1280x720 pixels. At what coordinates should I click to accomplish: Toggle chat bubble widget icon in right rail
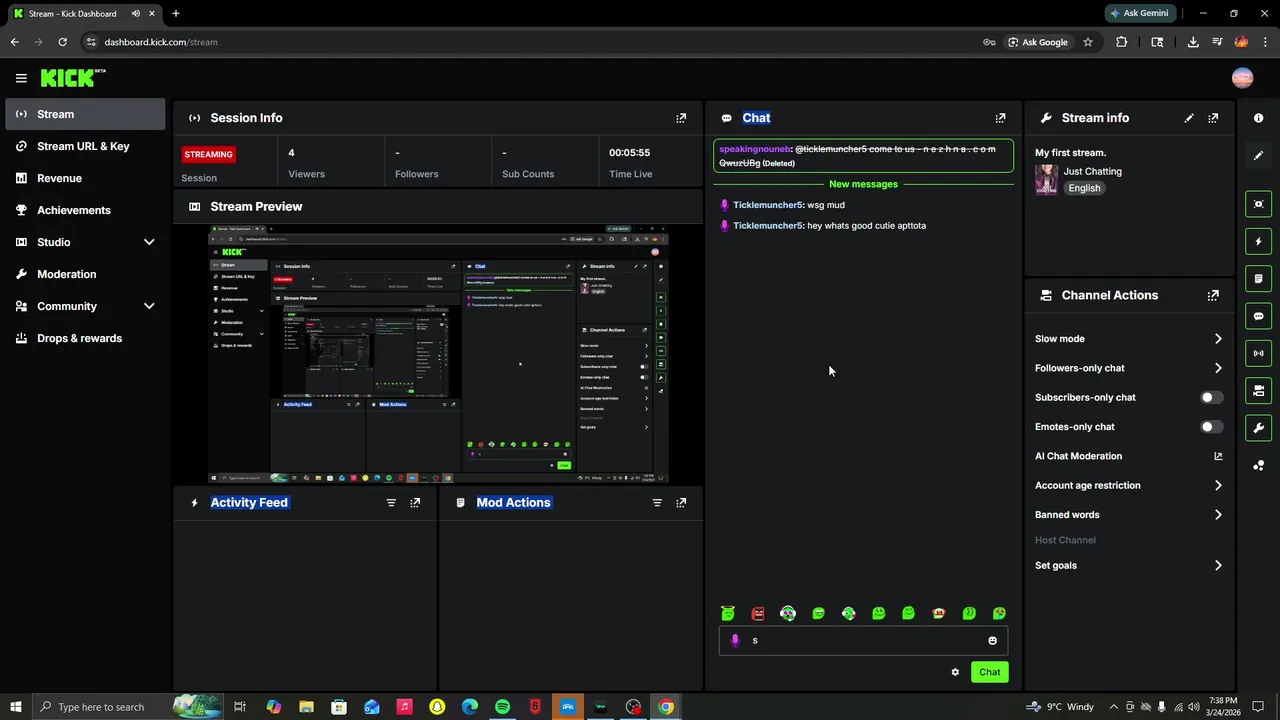[x=1258, y=316]
